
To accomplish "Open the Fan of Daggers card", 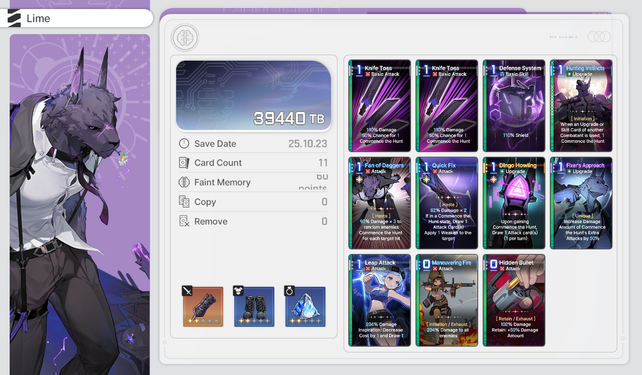I will (x=380, y=203).
